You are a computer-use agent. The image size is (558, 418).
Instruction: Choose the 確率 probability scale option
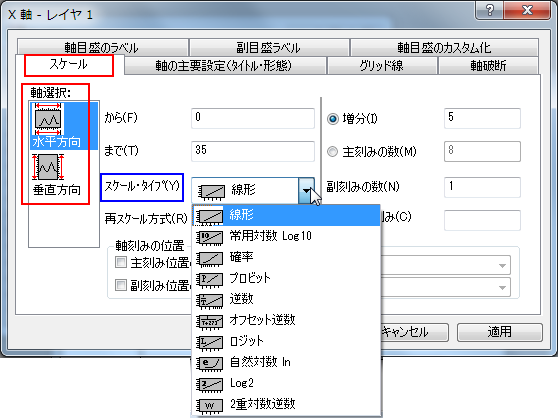pos(286,257)
